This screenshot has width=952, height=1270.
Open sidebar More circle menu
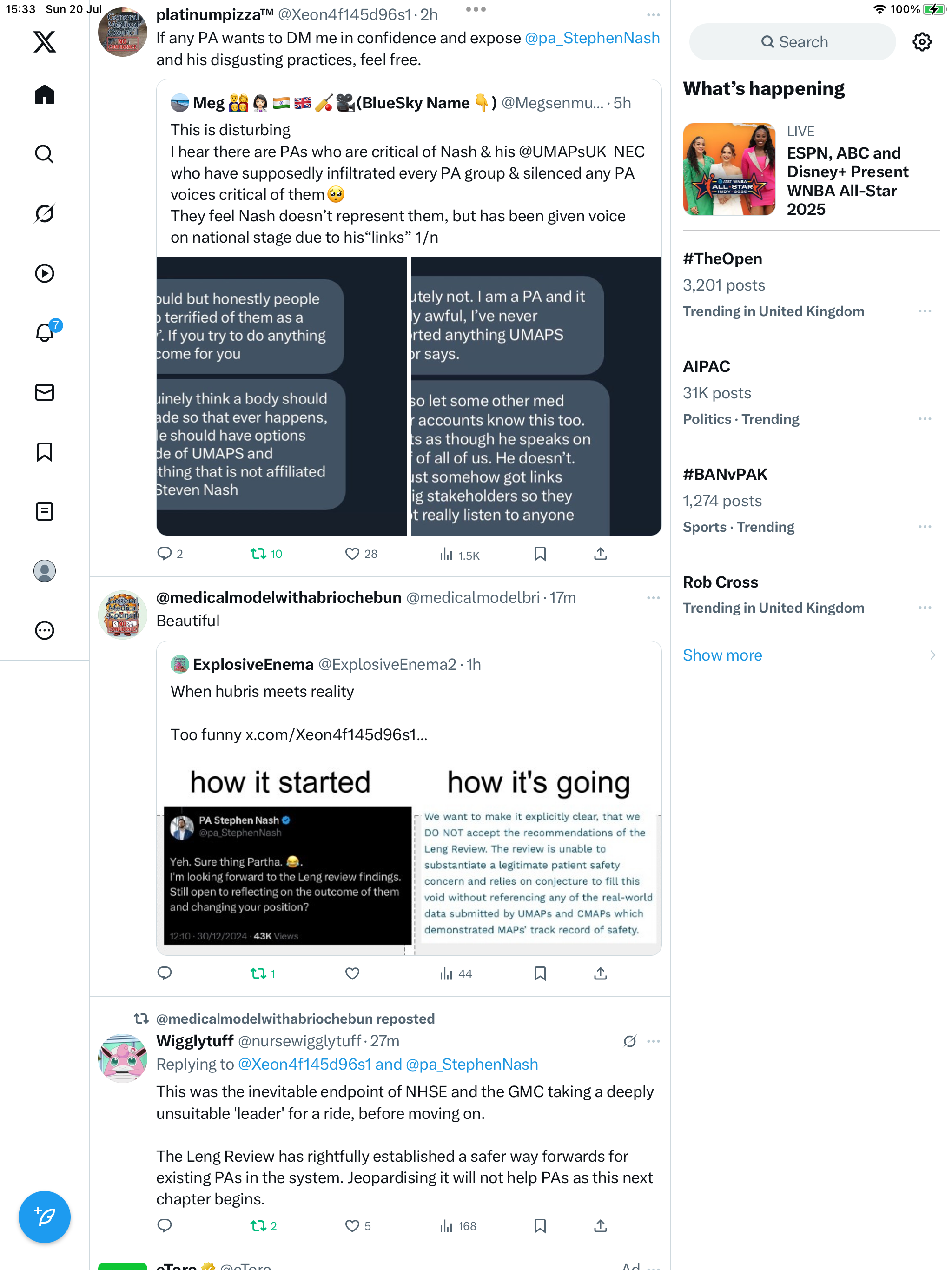tap(44, 630)
